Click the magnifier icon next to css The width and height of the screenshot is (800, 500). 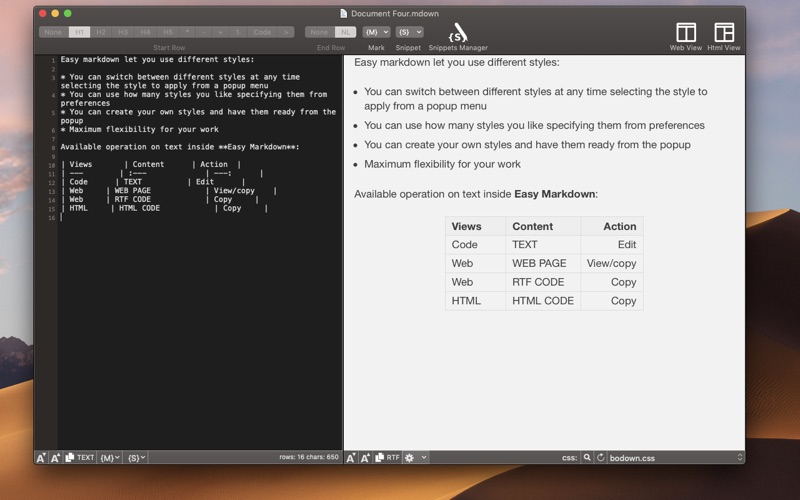587,458
